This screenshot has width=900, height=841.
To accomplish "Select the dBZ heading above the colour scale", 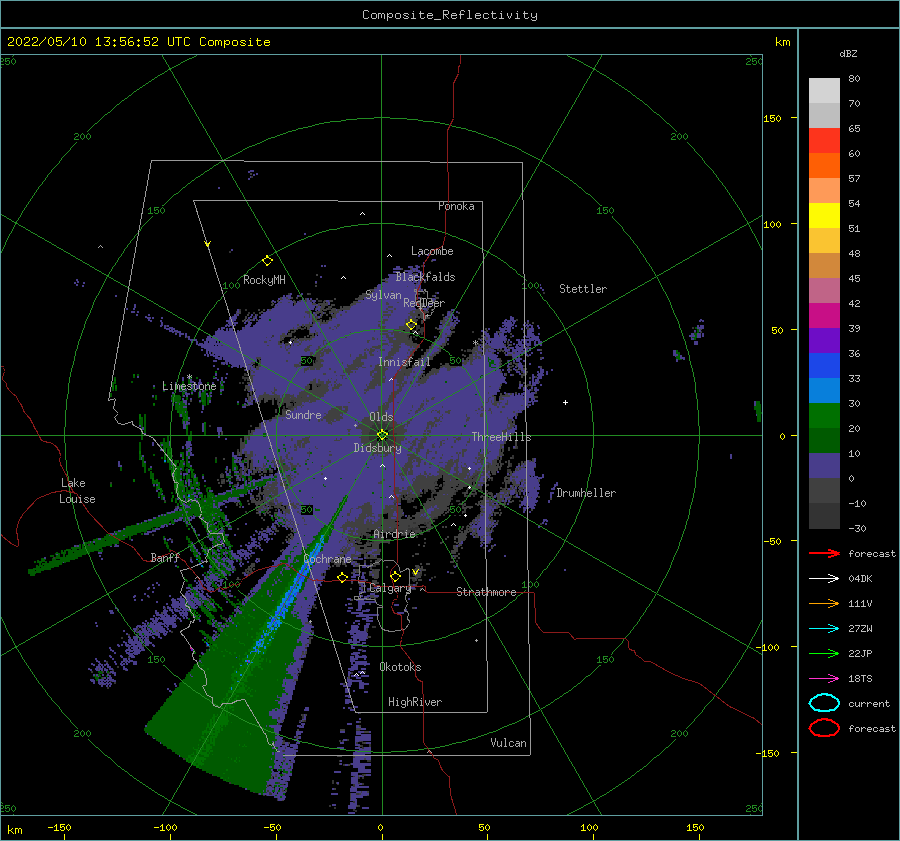I will click(848, 53).
